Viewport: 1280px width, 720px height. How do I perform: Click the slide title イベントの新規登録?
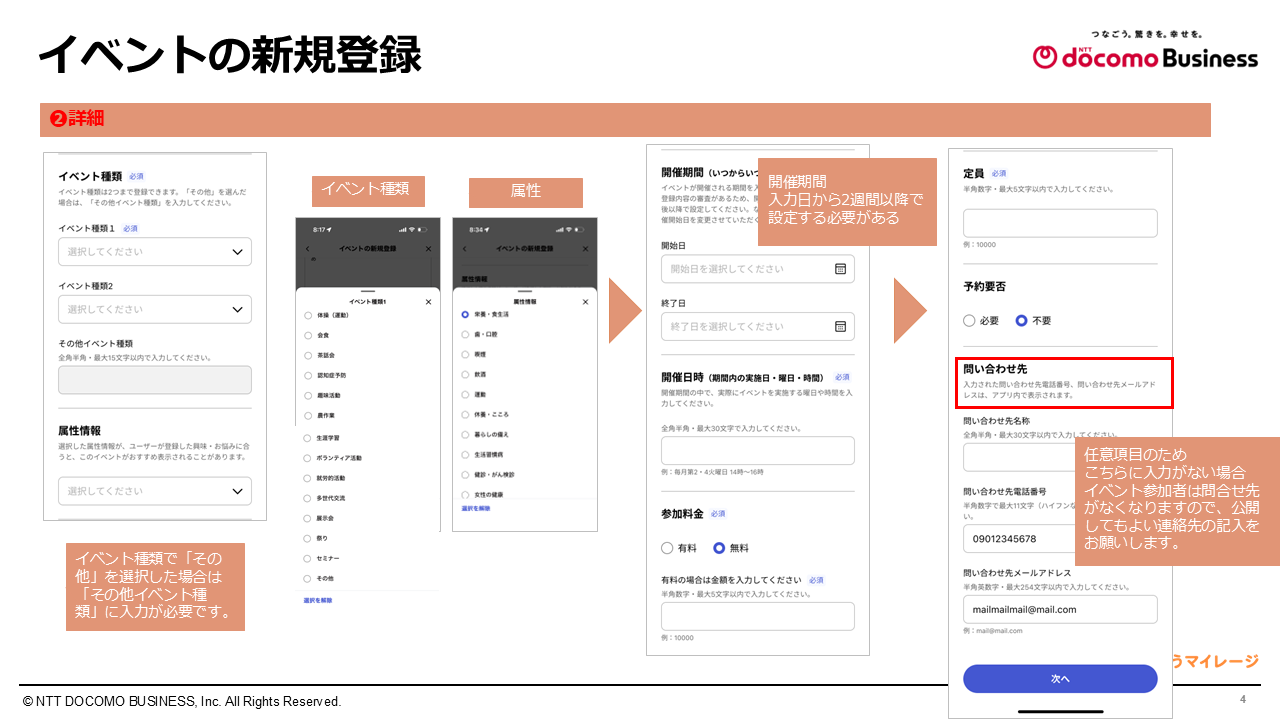pos(229,54)
